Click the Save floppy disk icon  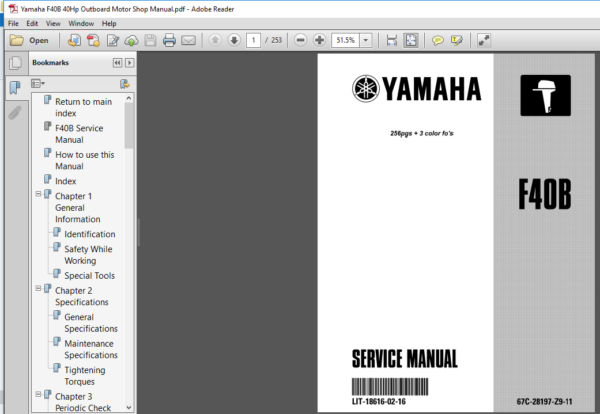[150, 40]
